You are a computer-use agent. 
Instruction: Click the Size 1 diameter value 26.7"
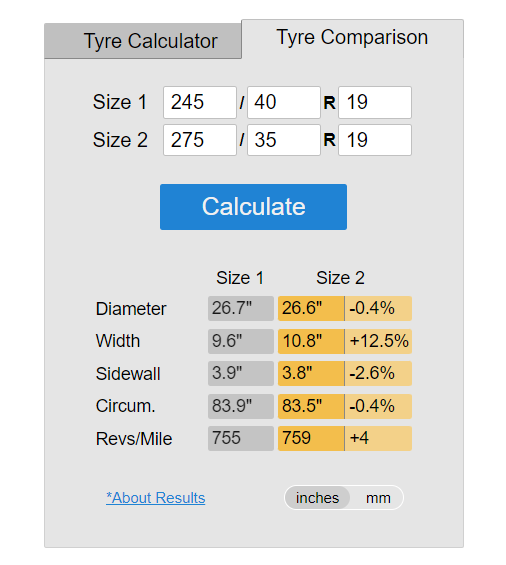pyautogui.click(x=241, y=308)
